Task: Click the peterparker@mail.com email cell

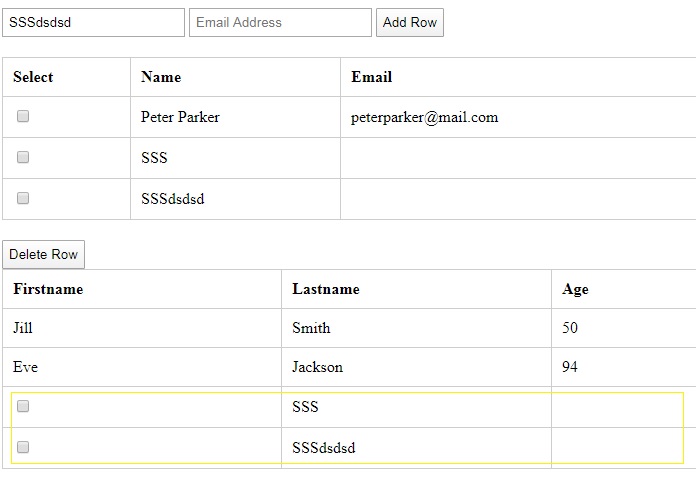Action: [518, 117]
